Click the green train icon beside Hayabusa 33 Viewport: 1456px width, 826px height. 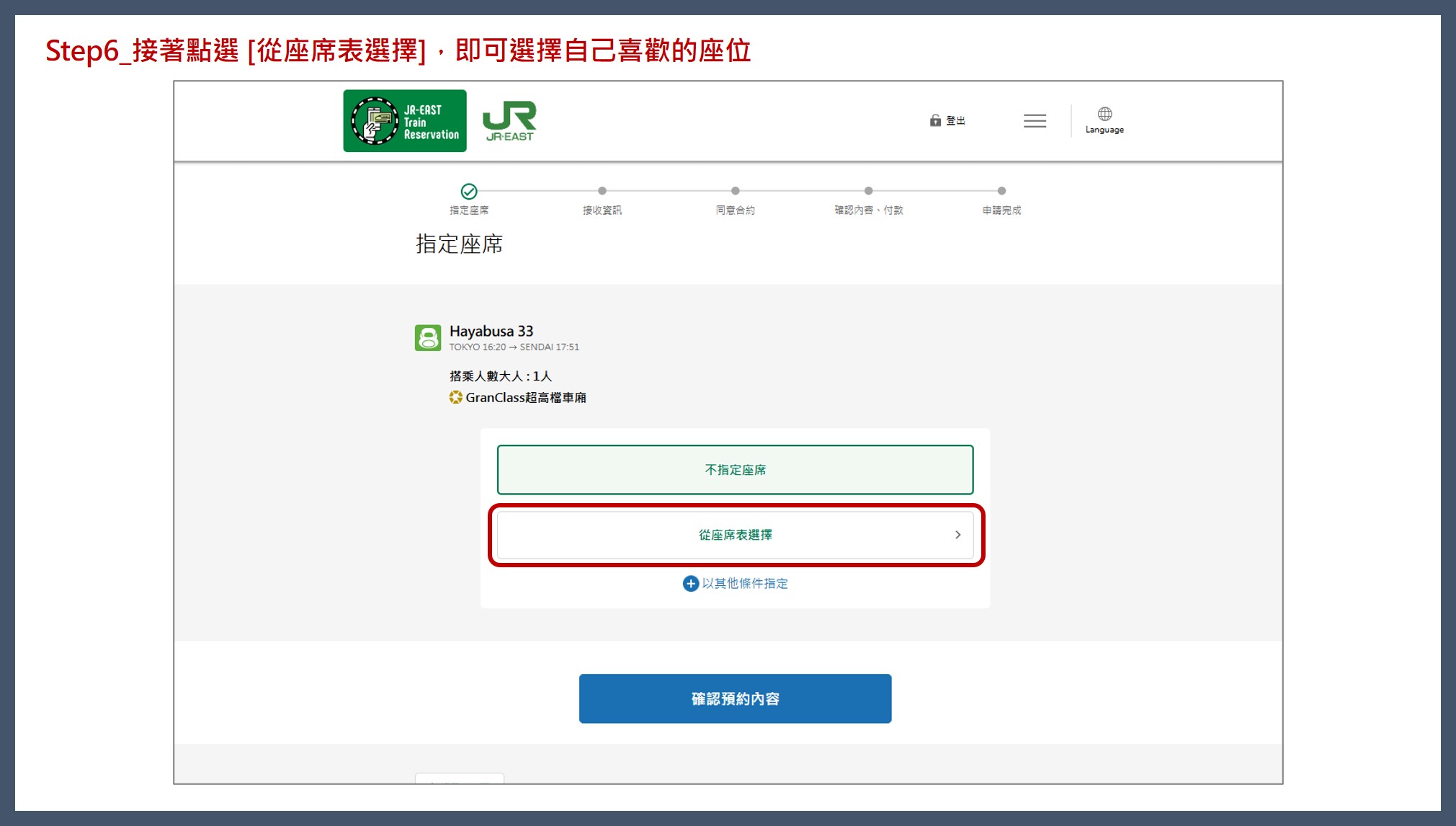pos(428,337)
